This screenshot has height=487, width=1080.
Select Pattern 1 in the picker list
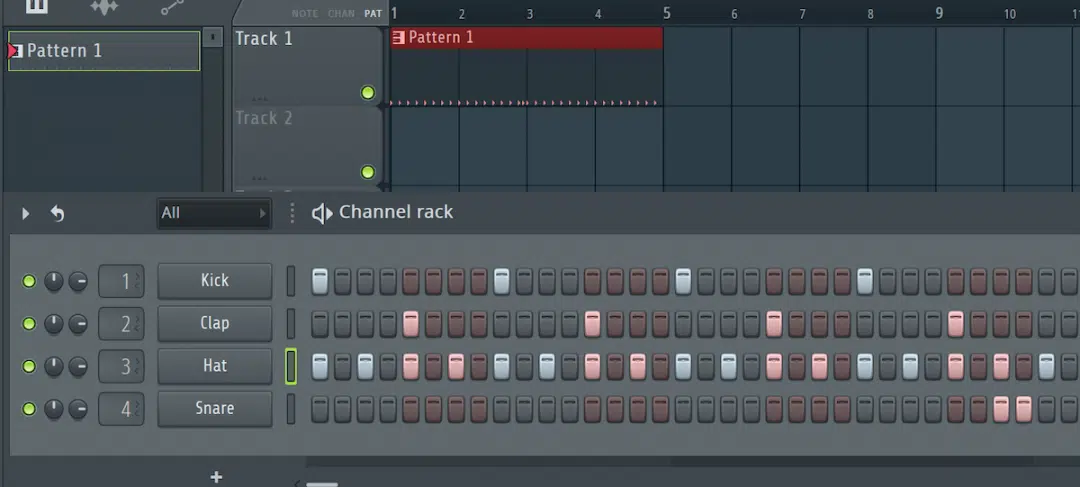104,51
